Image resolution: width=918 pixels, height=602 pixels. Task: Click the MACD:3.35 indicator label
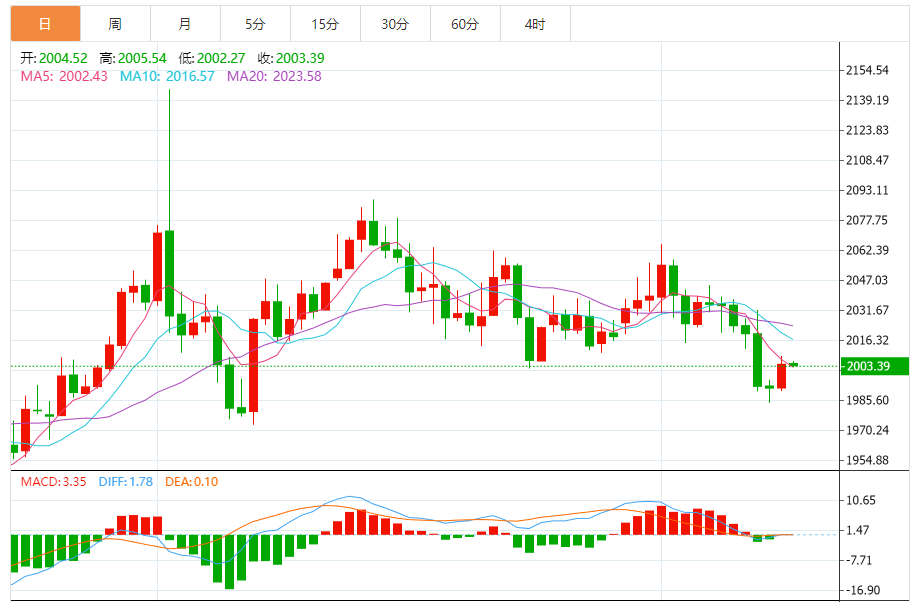53,481
